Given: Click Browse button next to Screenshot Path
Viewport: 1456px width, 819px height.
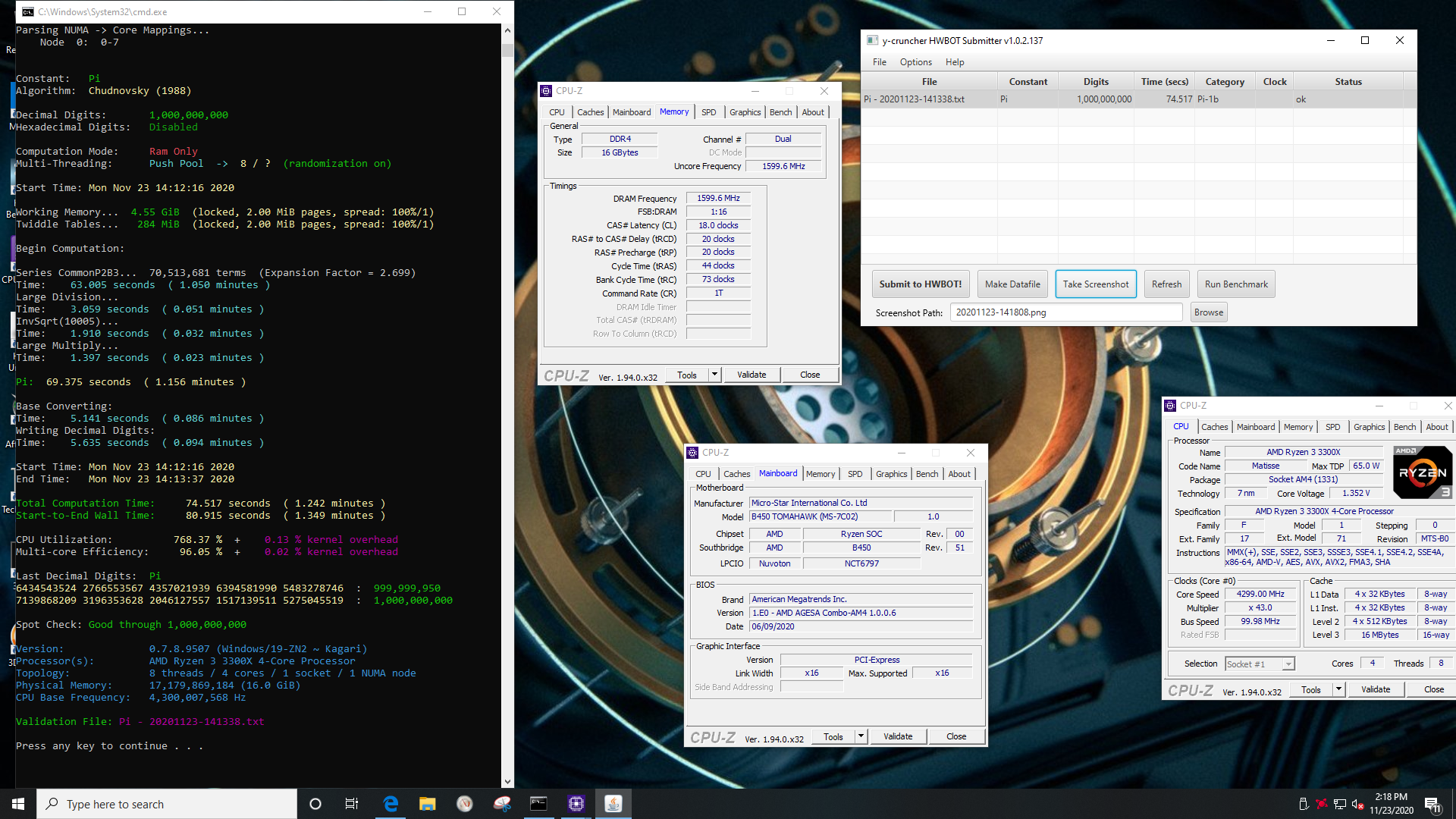Looking at the screenshot, I should tap(1208, 312).
